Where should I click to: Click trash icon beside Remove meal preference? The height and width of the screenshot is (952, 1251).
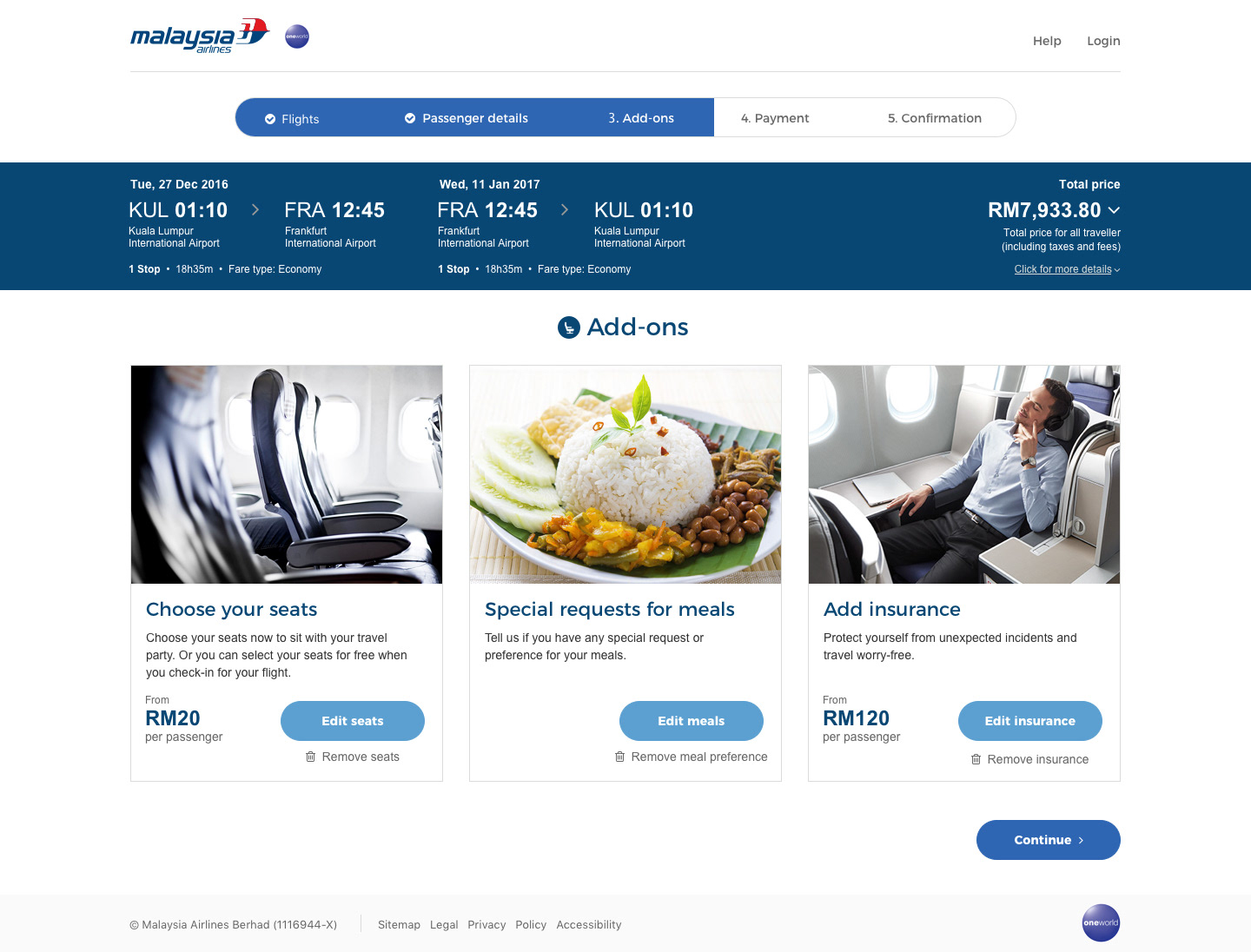(x=619, y=757)
